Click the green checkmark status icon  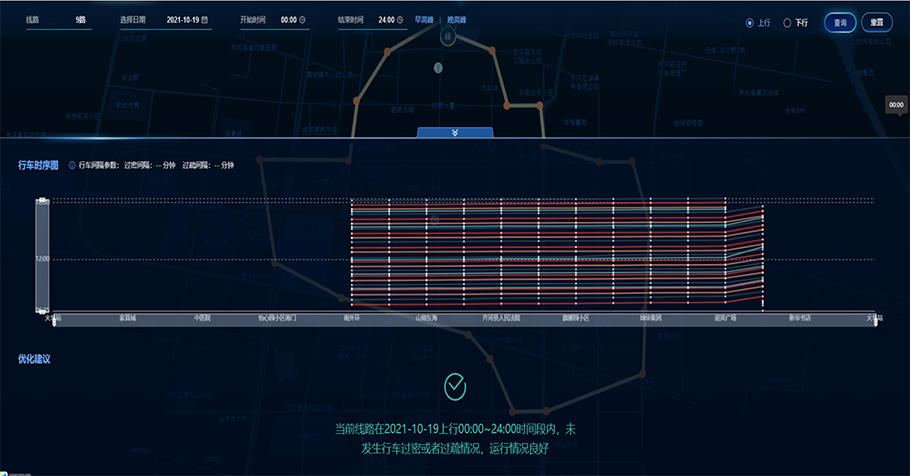click(x=455, y=384)
